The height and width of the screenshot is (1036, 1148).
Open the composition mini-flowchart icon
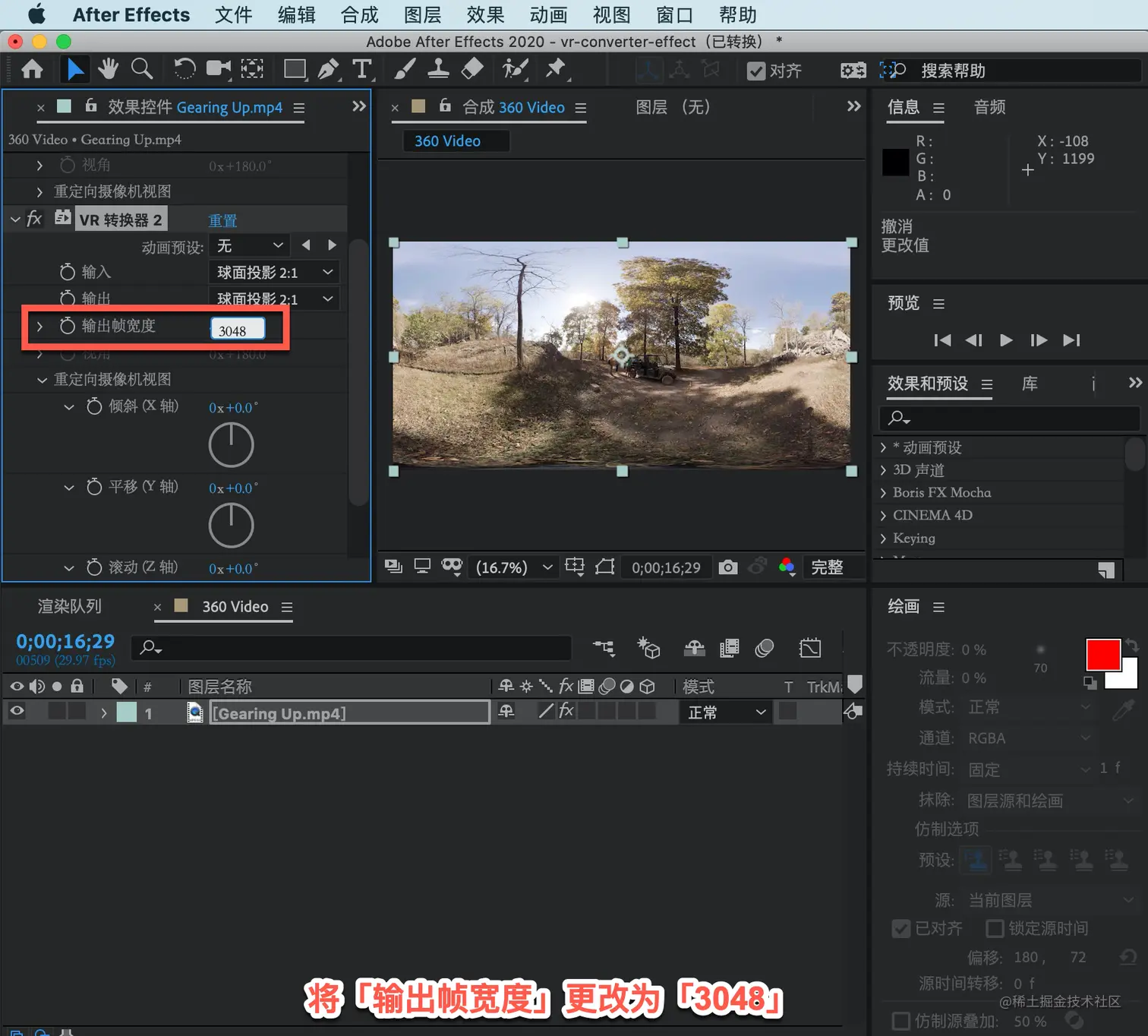click(604, 648)
